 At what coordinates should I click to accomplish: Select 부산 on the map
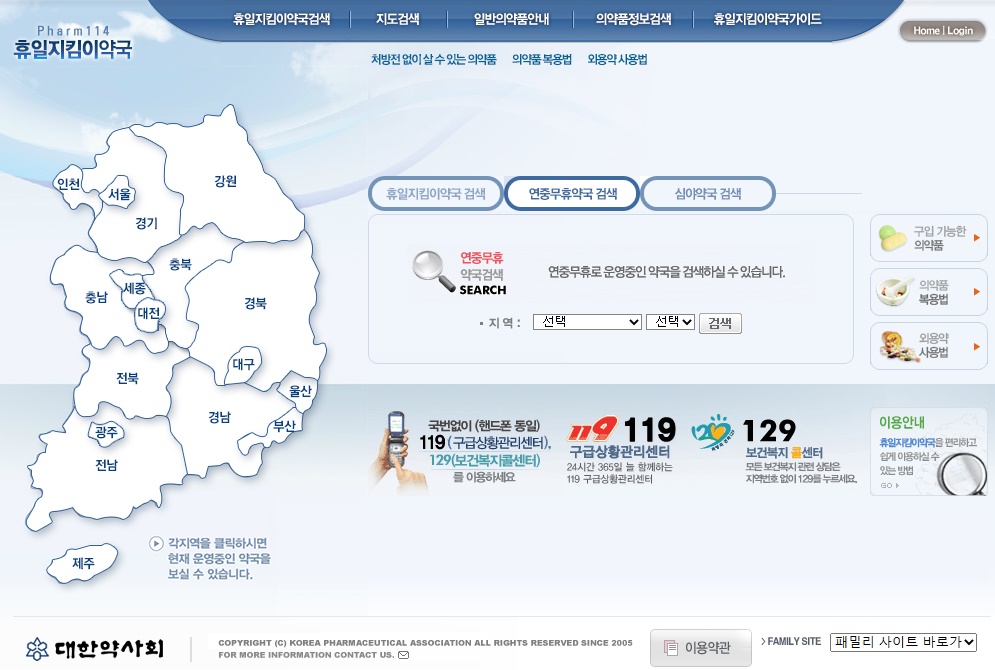tap(284, 426)
